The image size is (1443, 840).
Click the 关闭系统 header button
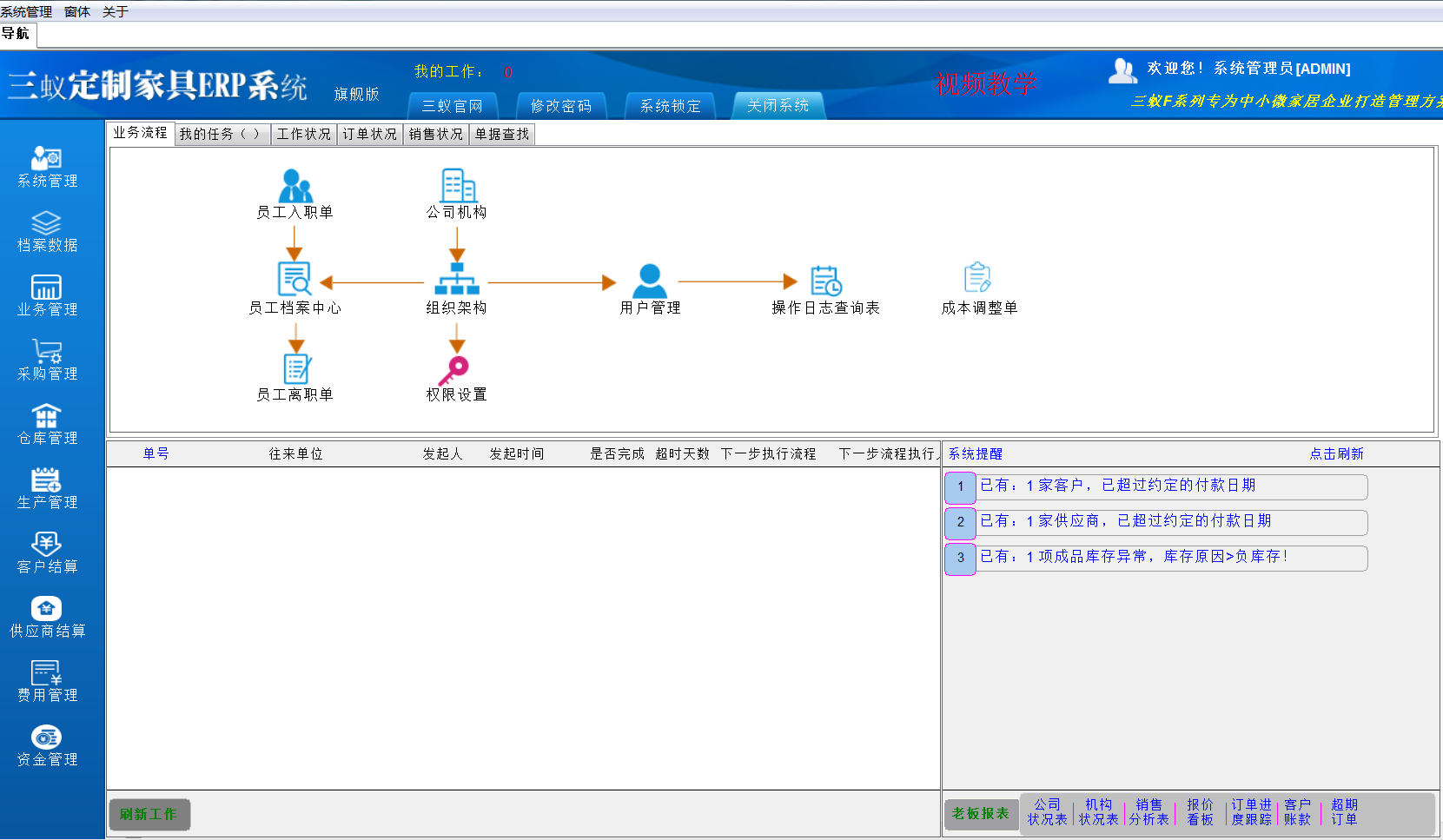(x=778, y=105)
